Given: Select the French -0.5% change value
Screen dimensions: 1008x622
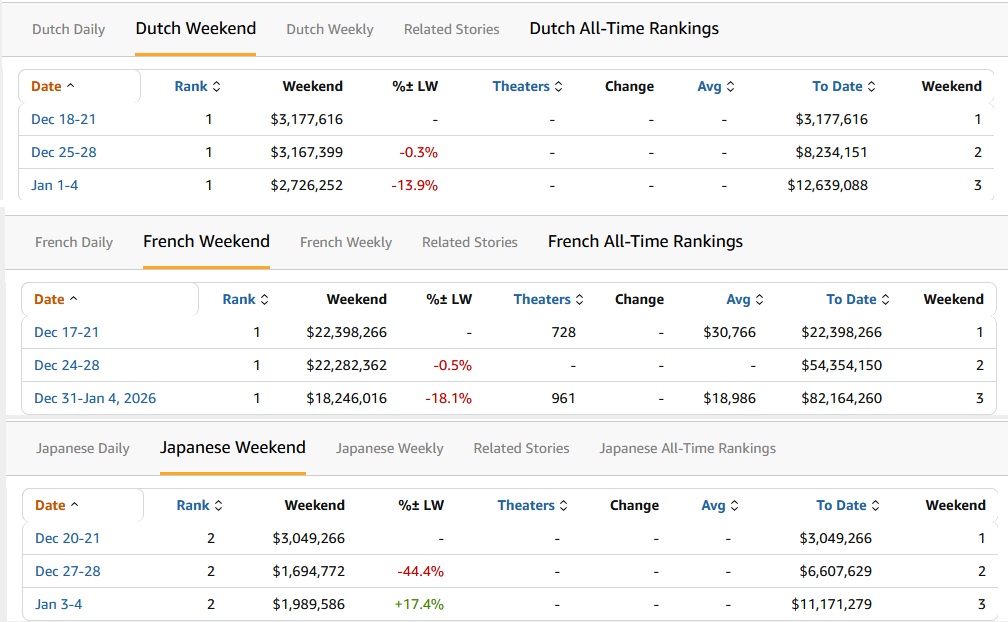Looking at the screenshot, I should tap(453, 366).
